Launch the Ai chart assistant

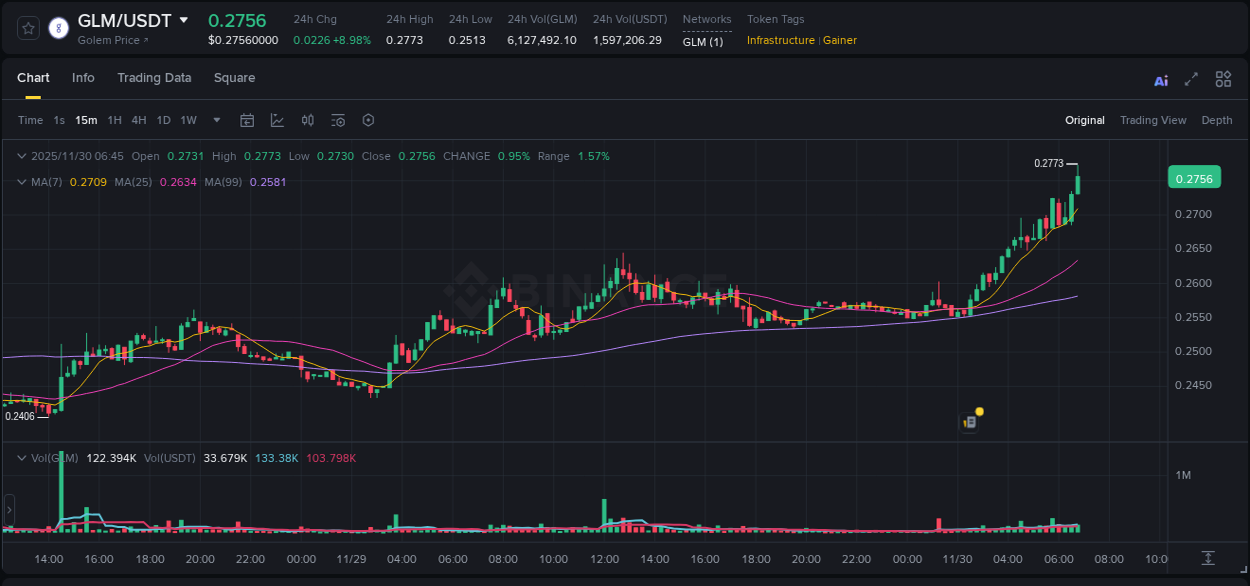(x=1160, y=79)
